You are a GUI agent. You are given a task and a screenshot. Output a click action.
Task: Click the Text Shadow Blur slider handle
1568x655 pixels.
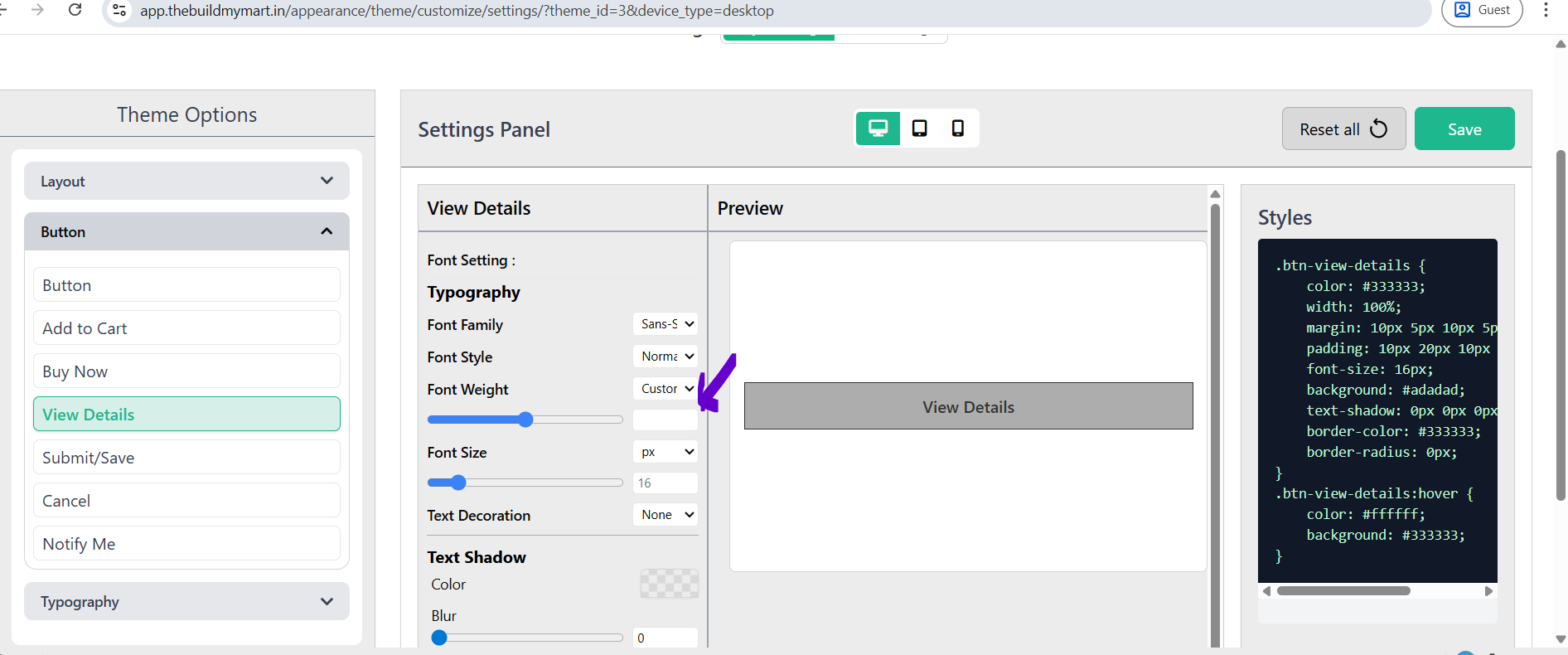click(439, 638)
